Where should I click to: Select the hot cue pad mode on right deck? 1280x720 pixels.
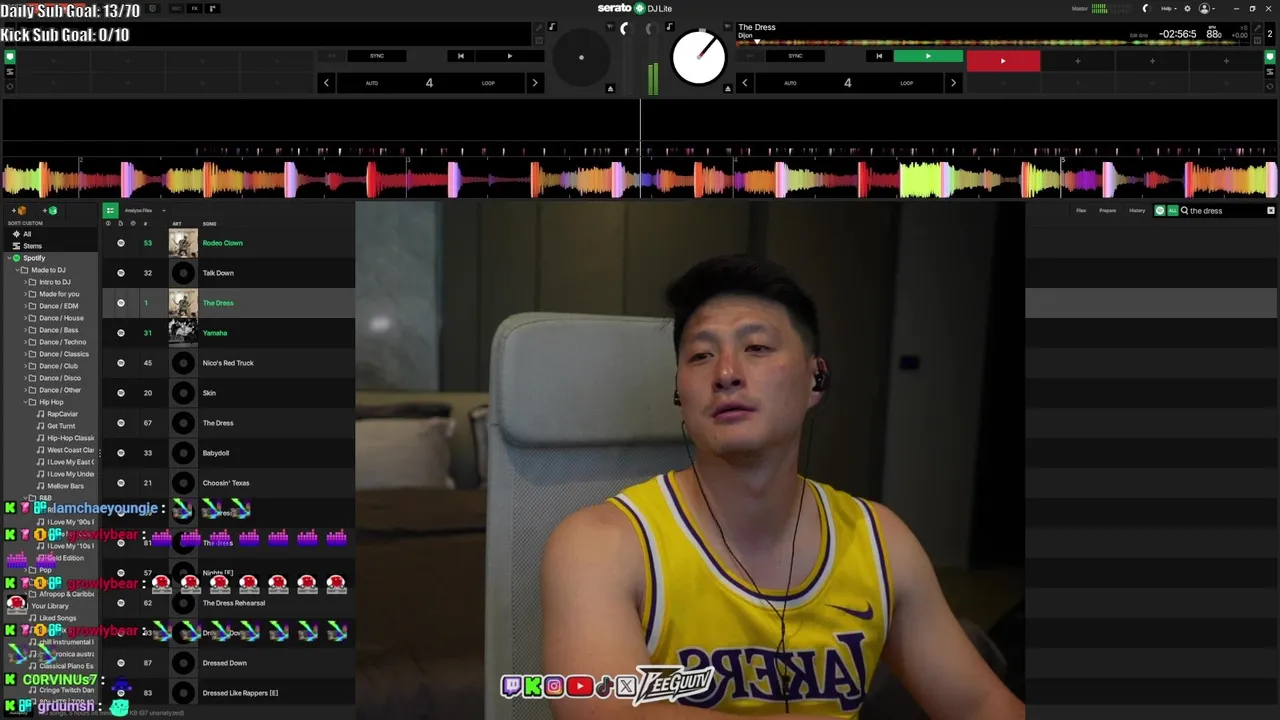pyautogui.click(x=1271, y=57)
